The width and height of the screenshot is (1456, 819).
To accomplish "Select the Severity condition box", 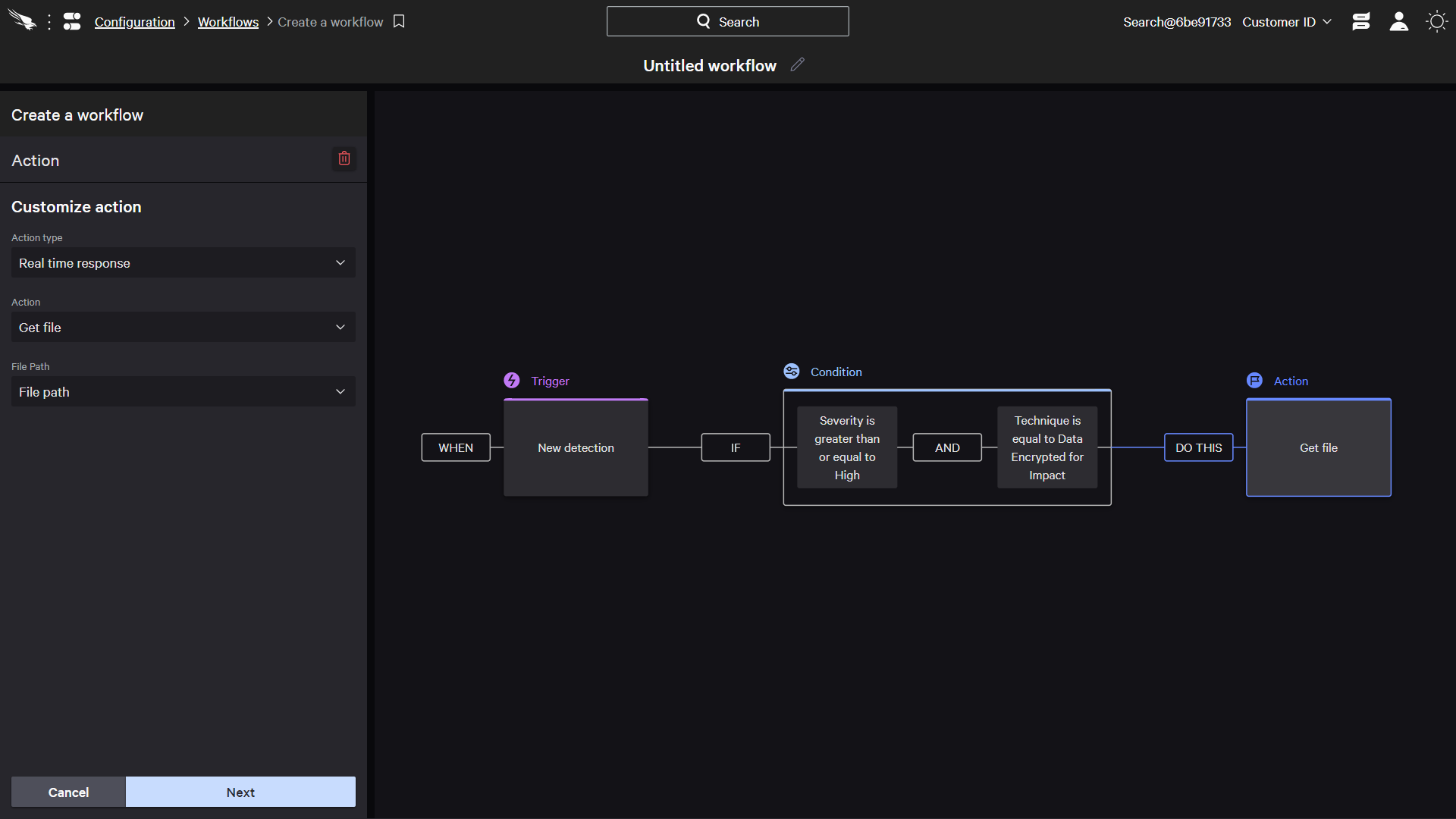I will click(847, 447).
